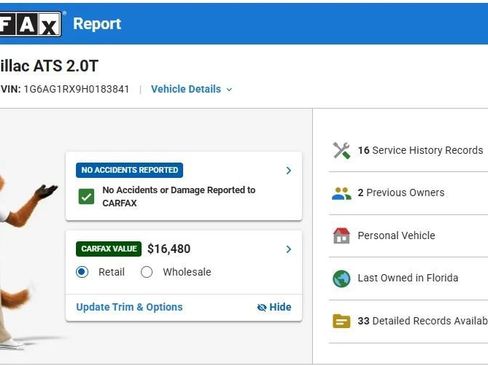Select the Retail value radio button
This screenshot has width=488, height=366.
tap(82, 272)
